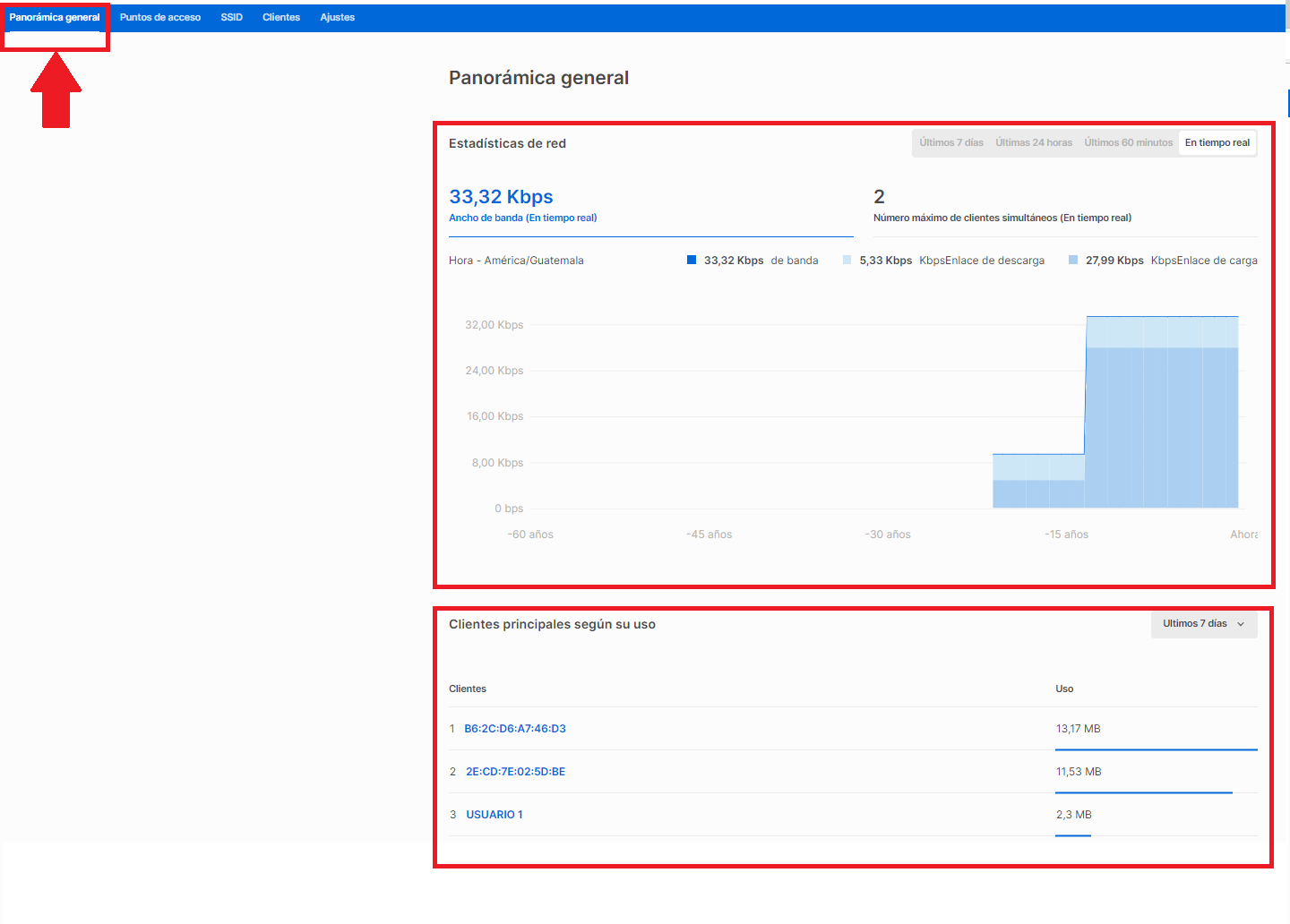Screen dimensions: 1290x924
Task: Open the Panorámica general tab
Action: 55,17
